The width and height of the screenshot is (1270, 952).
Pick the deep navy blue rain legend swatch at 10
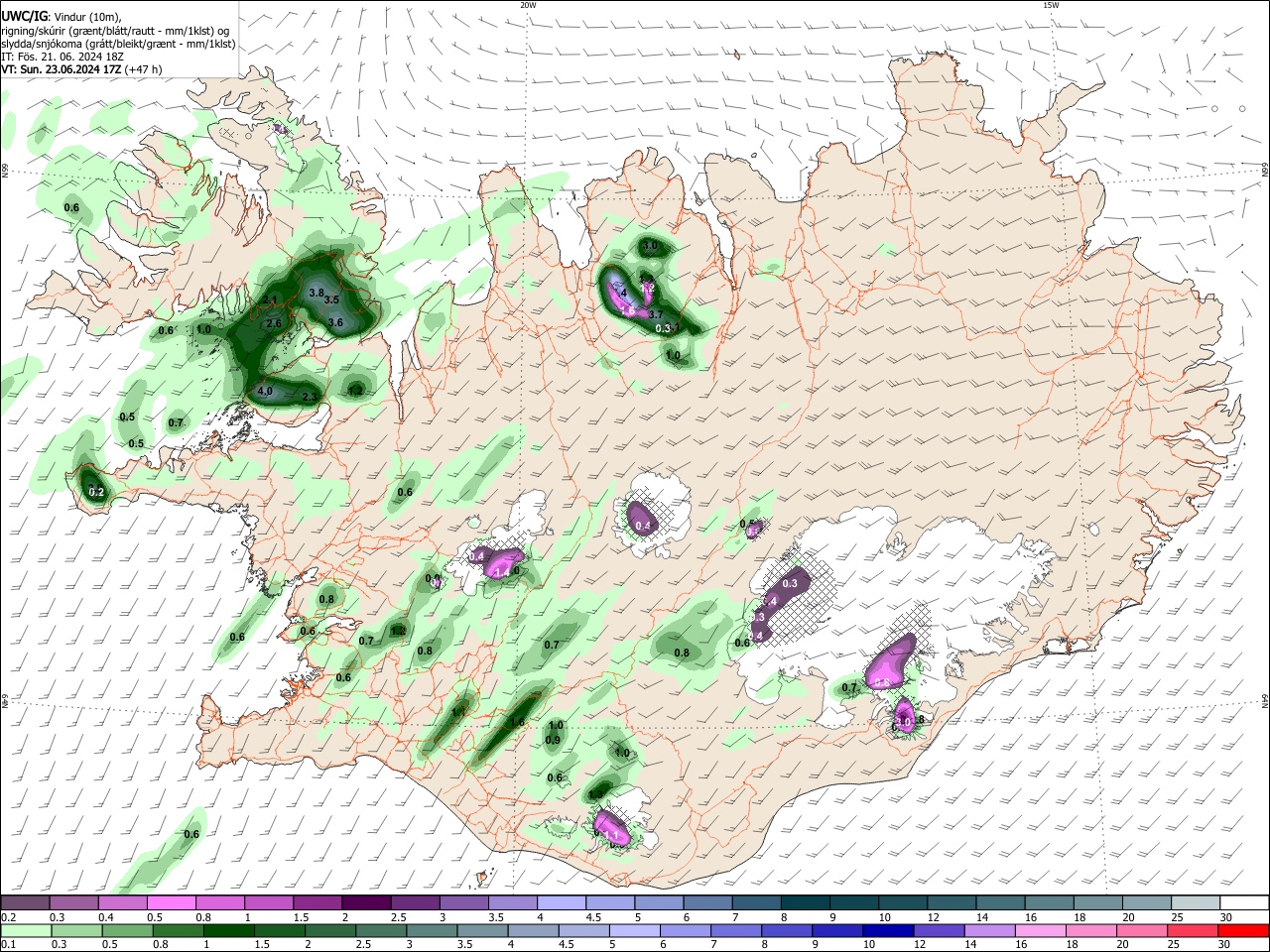click(886, 930)
